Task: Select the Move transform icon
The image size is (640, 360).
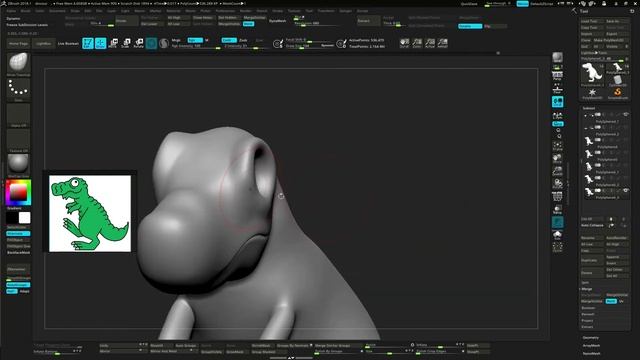Action: [113, 43]
